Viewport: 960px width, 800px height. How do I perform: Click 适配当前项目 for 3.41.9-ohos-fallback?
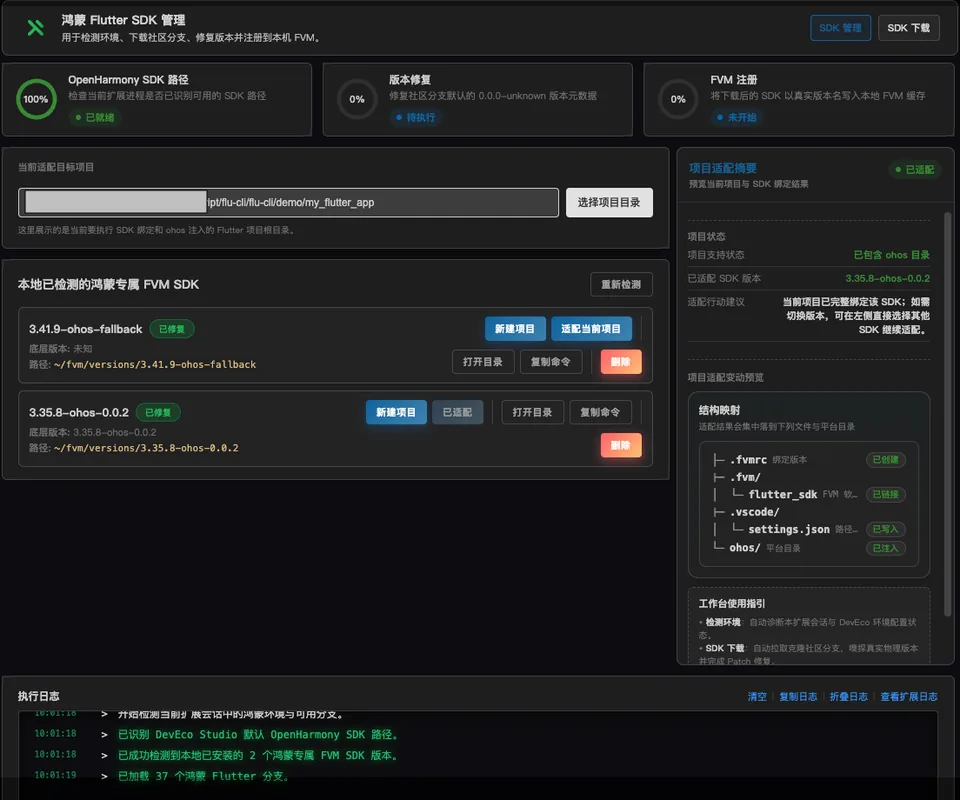[x=591, y=329]
